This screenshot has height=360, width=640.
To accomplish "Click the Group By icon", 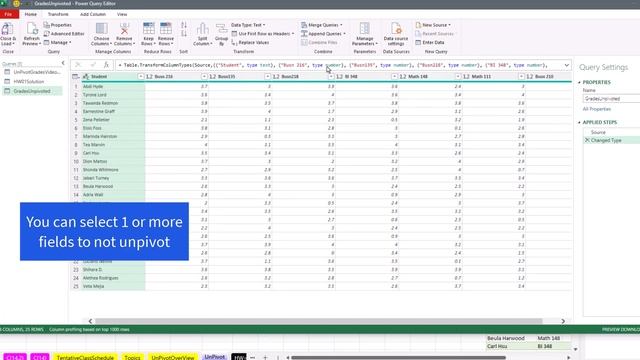I will coord(221,29).
